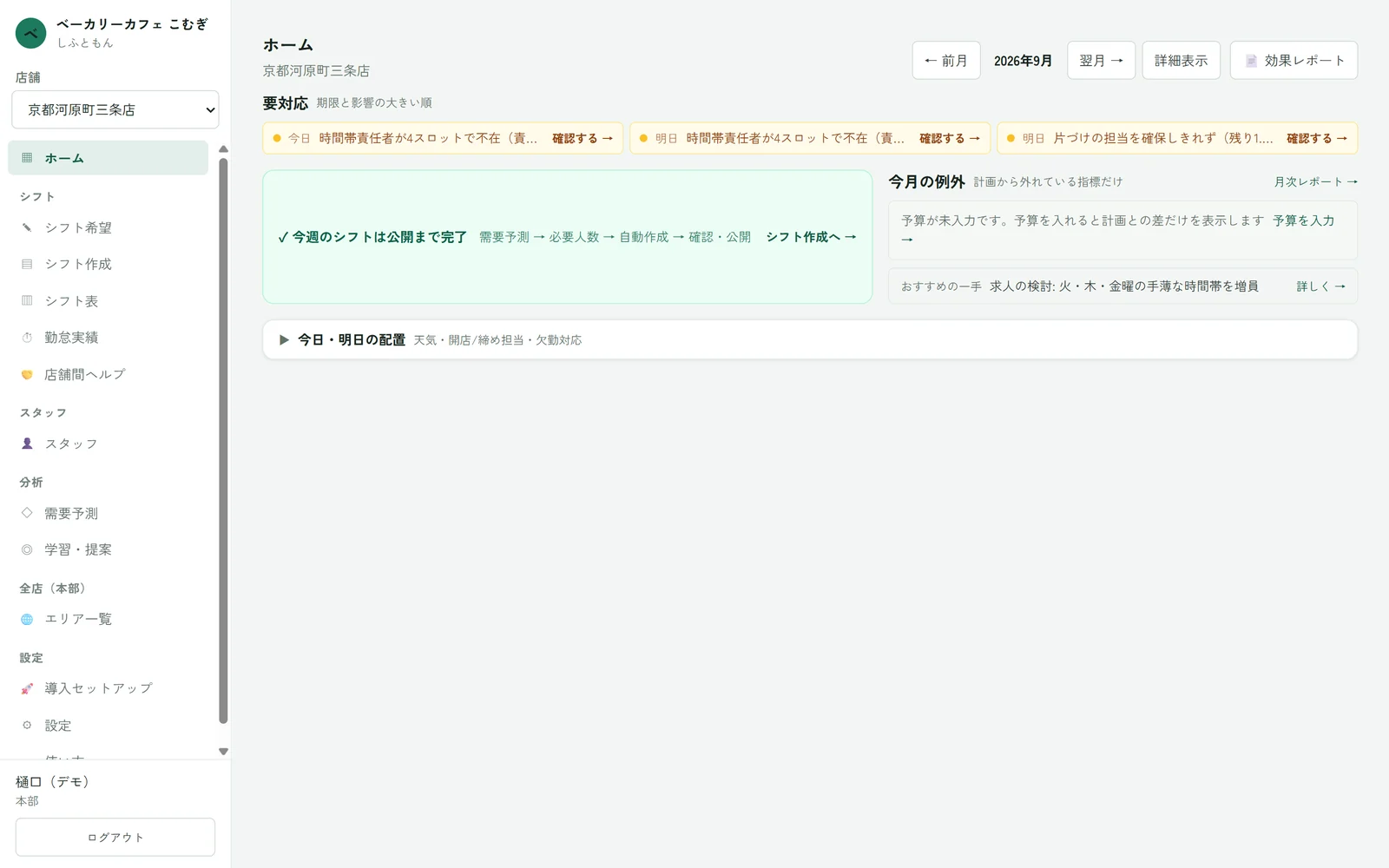Click the 需要予測 diamond icon
Screen dimensions: 1389x868
click(x=27, y=513)
